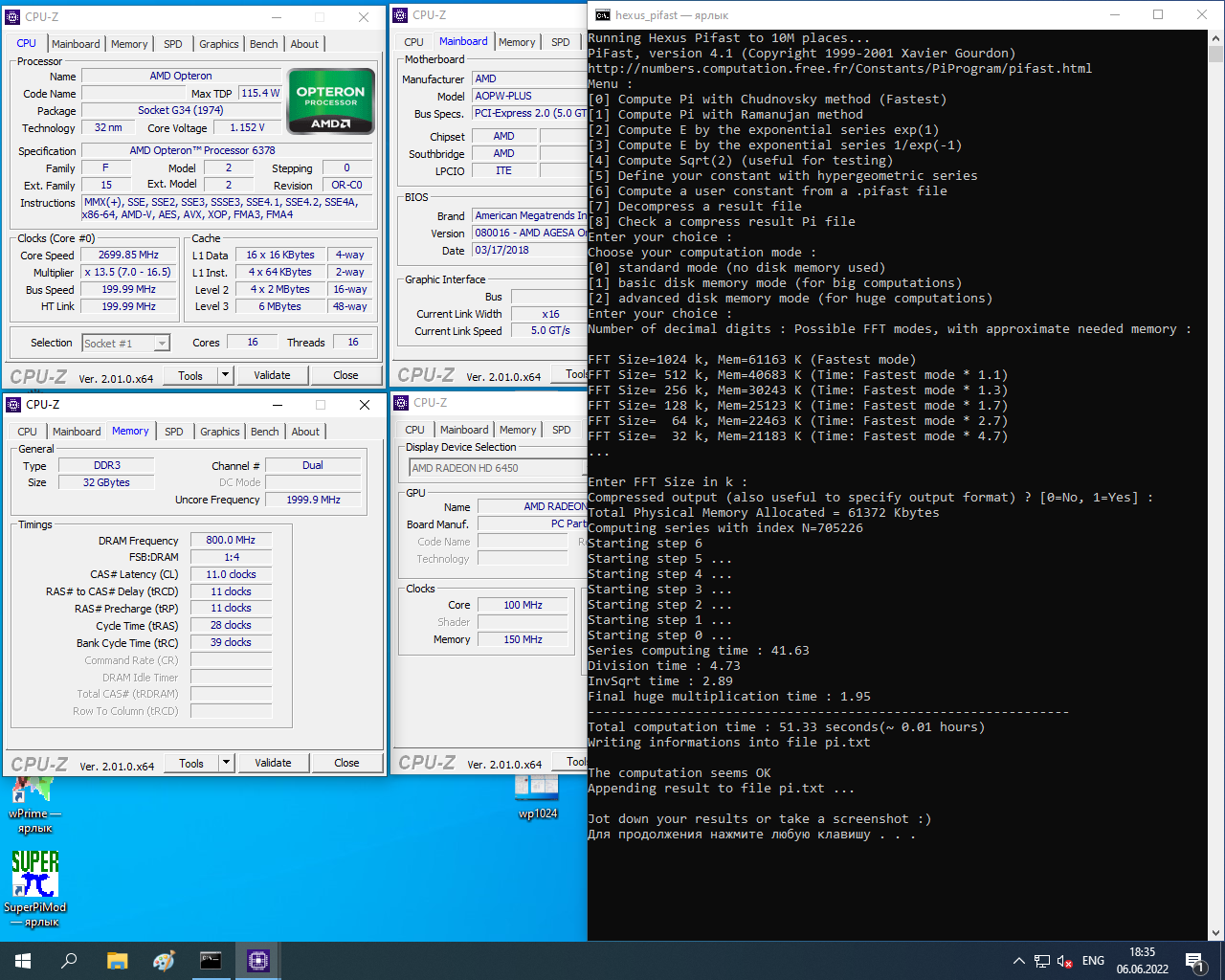
Task: Open SPD tab in CPU window
Action: tap(173, 44)
